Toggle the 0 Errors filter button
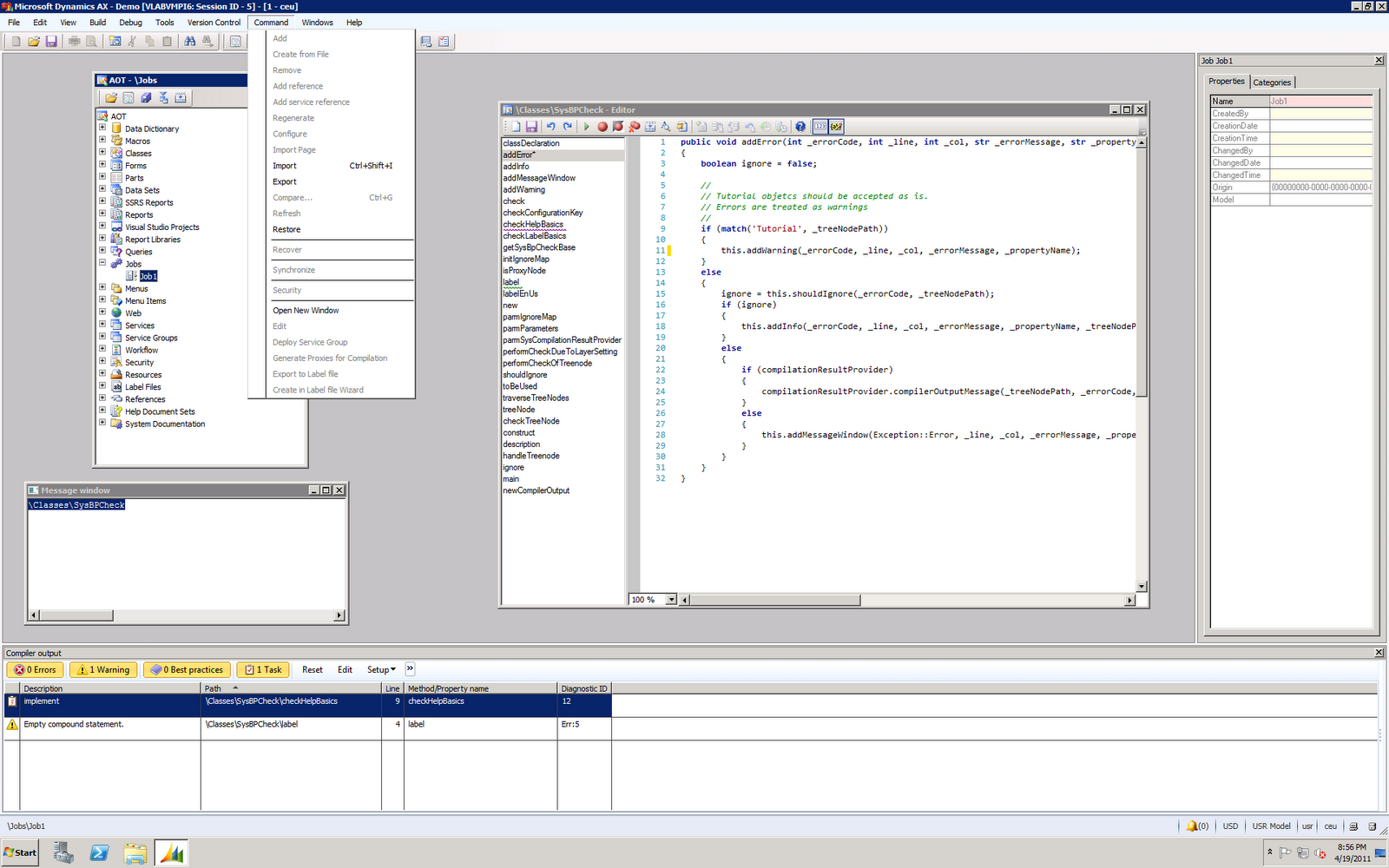Image resolution: width=1389 pixels, height=868 pixels. 35,670
